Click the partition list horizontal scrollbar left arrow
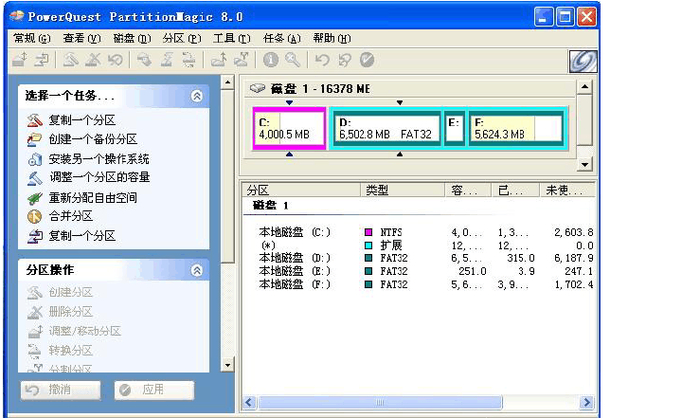The width and height of the screenshot is (682, 418). 249,402
